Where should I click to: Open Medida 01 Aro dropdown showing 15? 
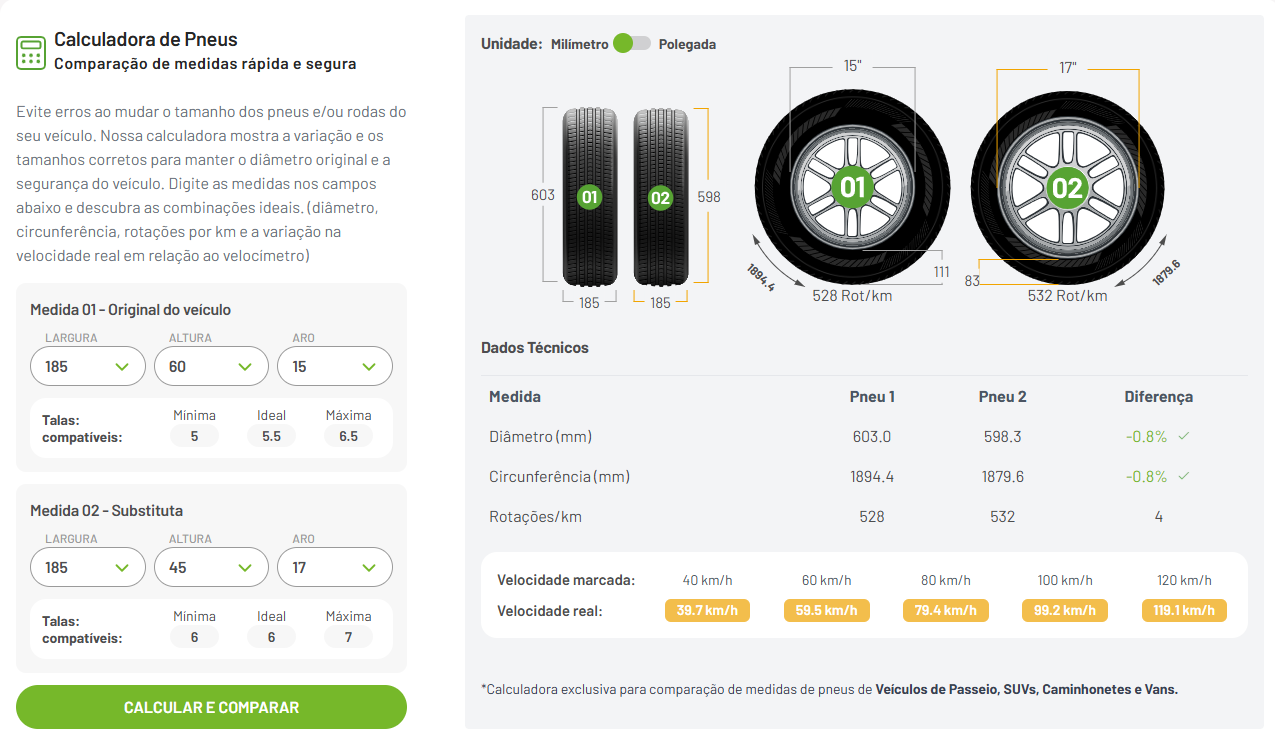pos(334,366)
